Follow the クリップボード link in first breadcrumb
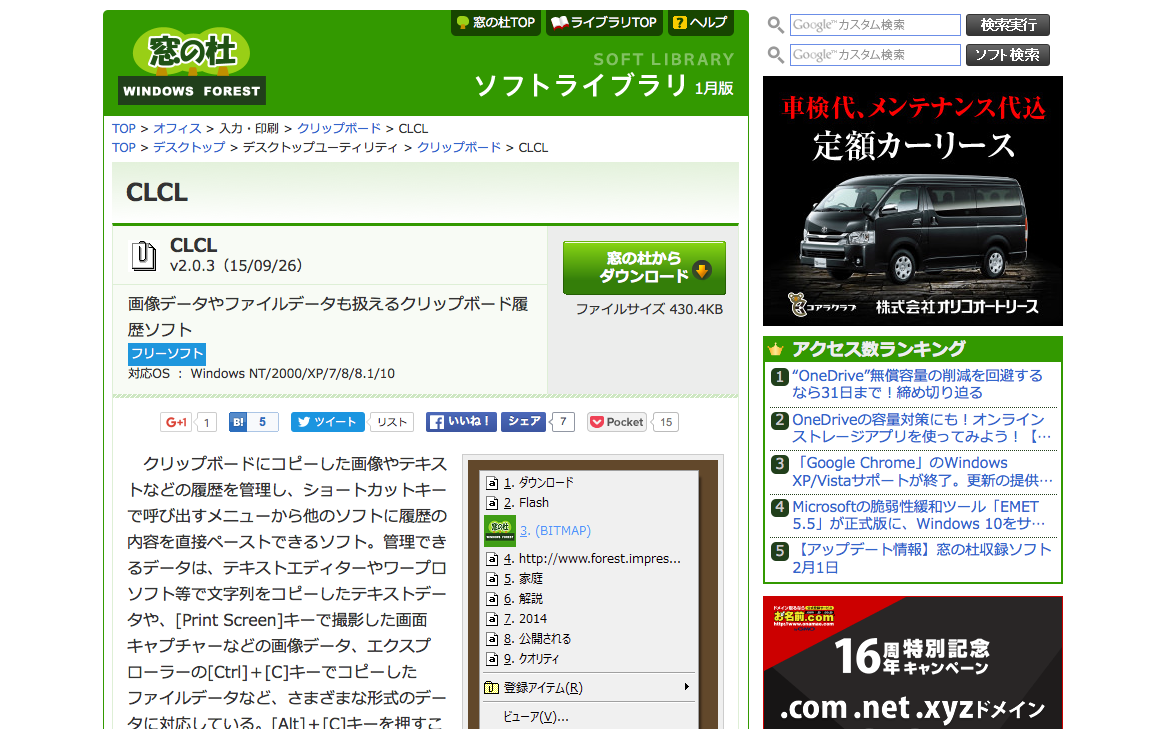Screen dimensions: 1165x729 [339, 129]
